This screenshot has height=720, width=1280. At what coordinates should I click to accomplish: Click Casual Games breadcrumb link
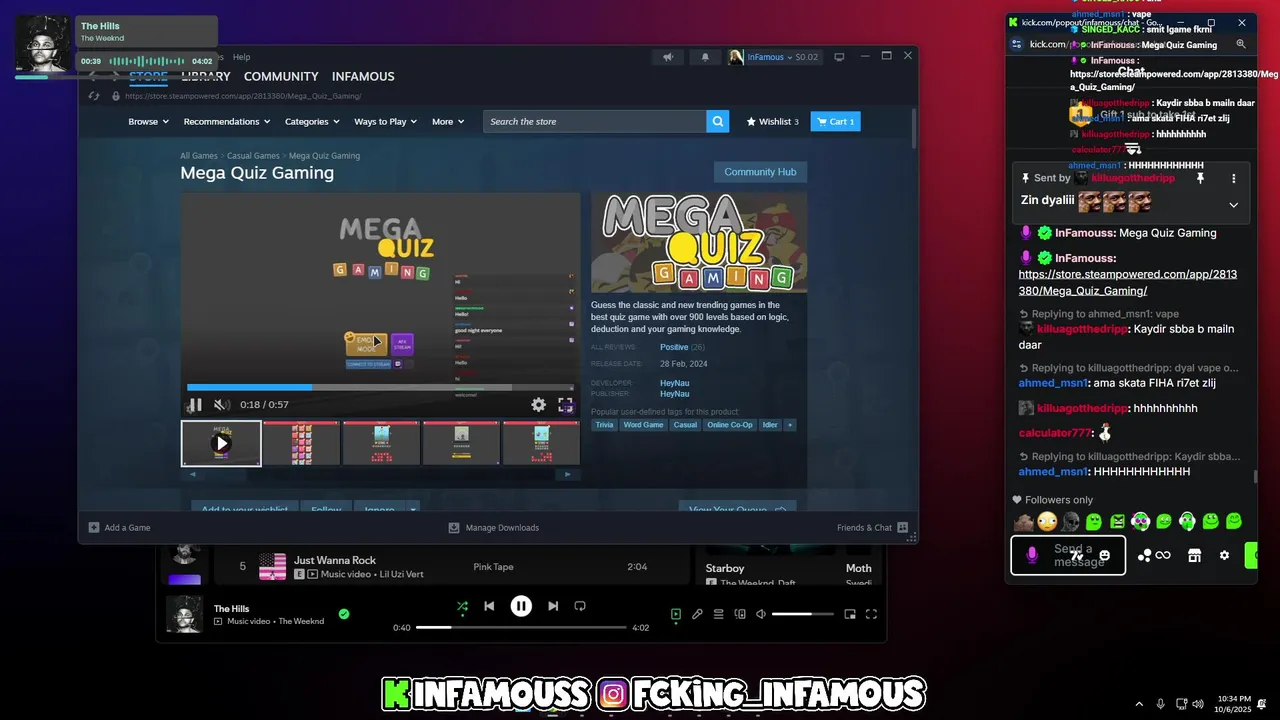click(x=253, y=156)
